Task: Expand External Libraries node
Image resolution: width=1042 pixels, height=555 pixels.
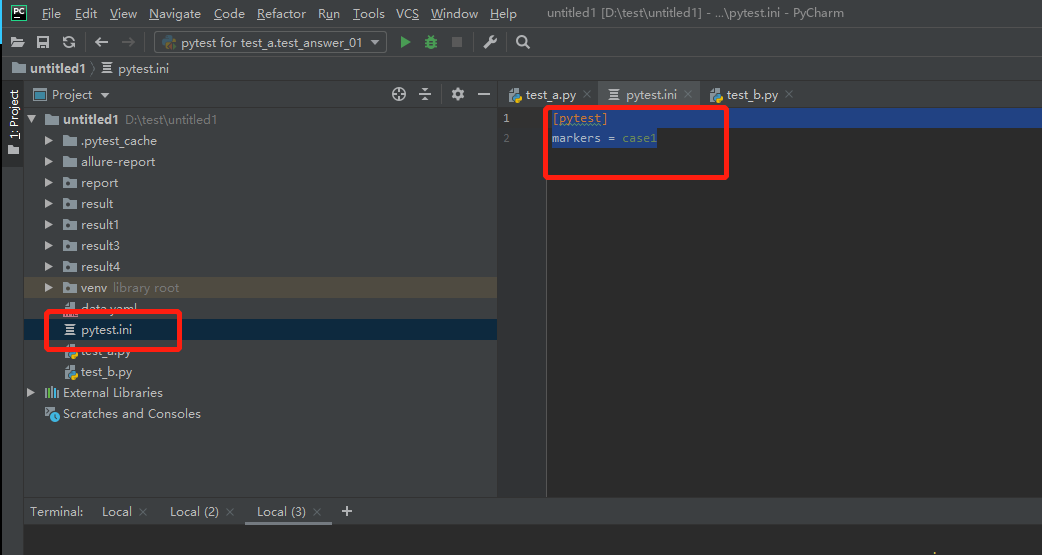Action: click(x=31, y=393)
